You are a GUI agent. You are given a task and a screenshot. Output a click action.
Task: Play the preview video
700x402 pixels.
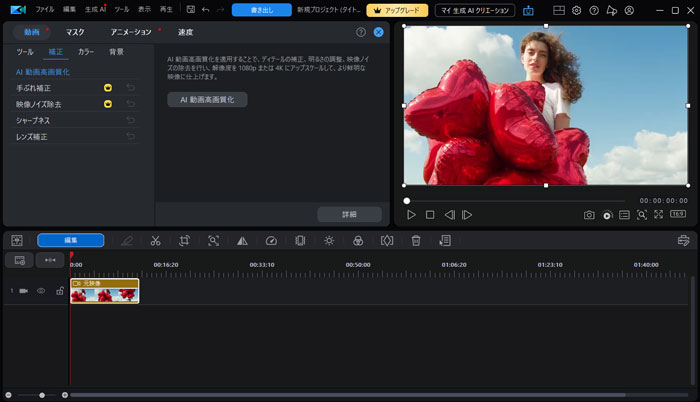point(411,215)
